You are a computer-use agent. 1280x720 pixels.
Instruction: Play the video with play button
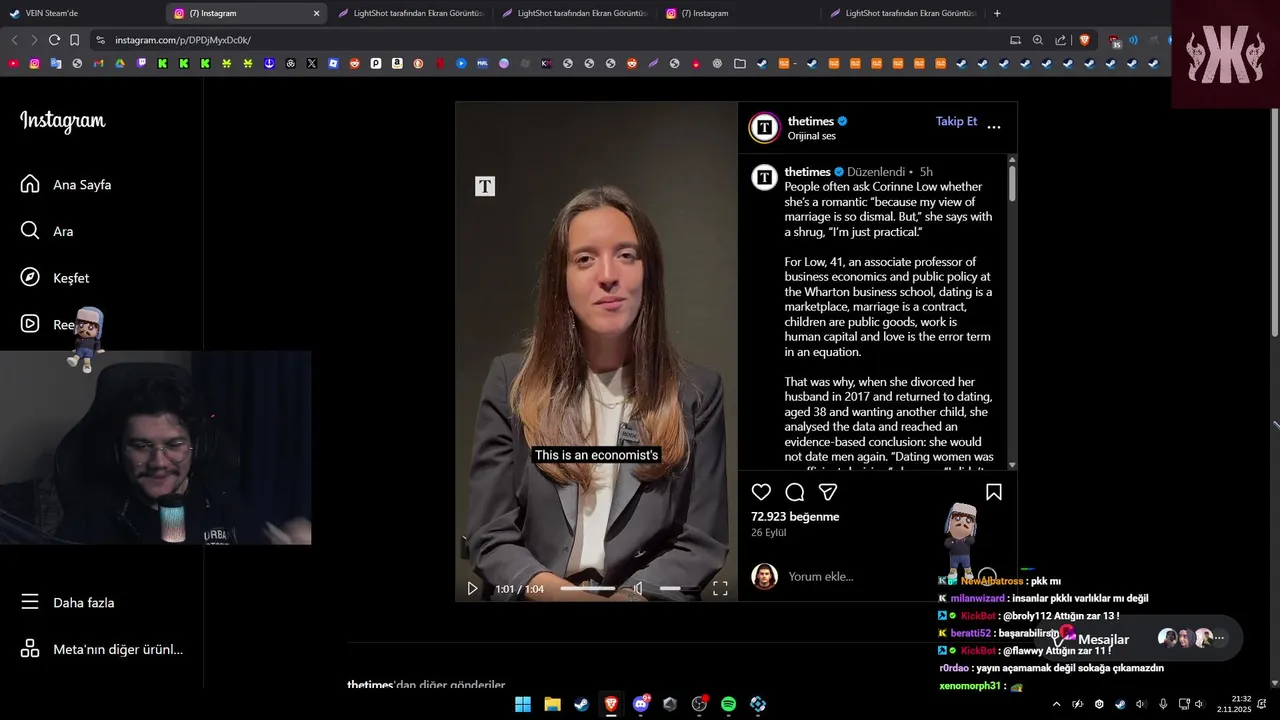[472, 589]
